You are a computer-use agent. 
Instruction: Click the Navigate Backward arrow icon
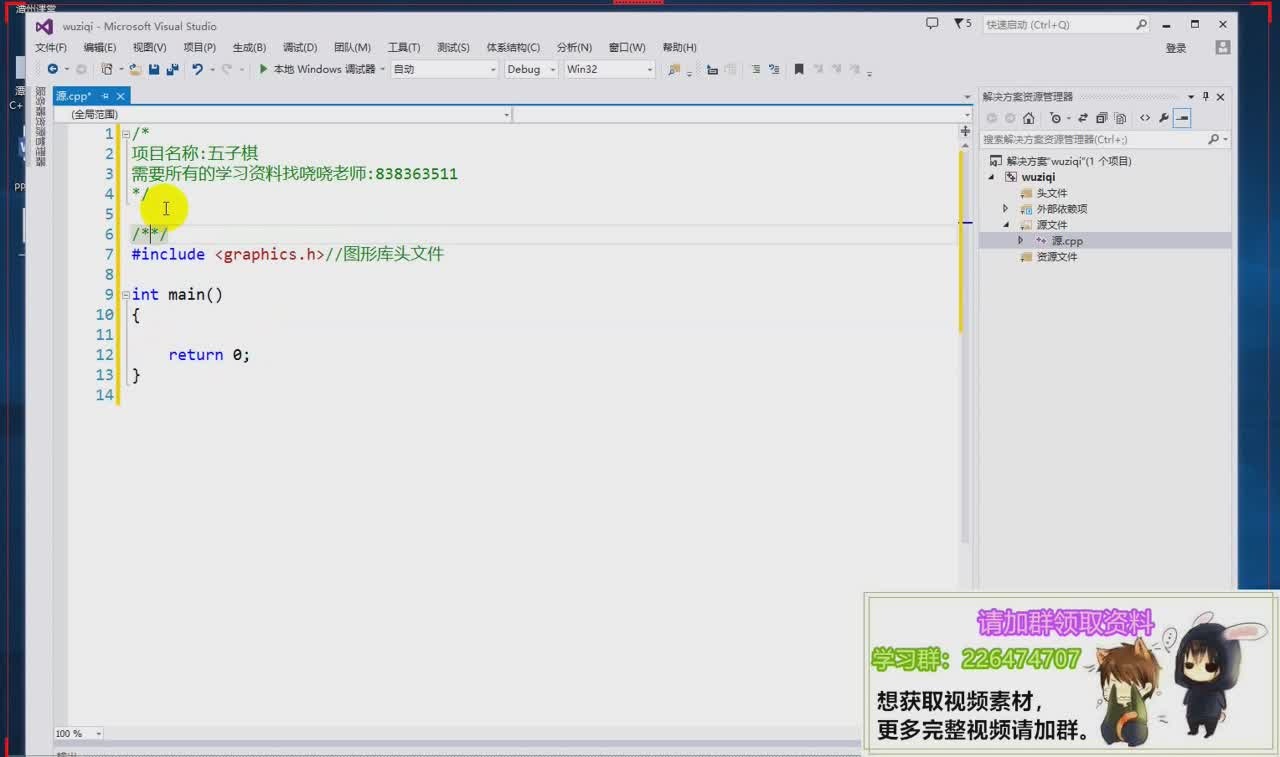coord(52,69)
